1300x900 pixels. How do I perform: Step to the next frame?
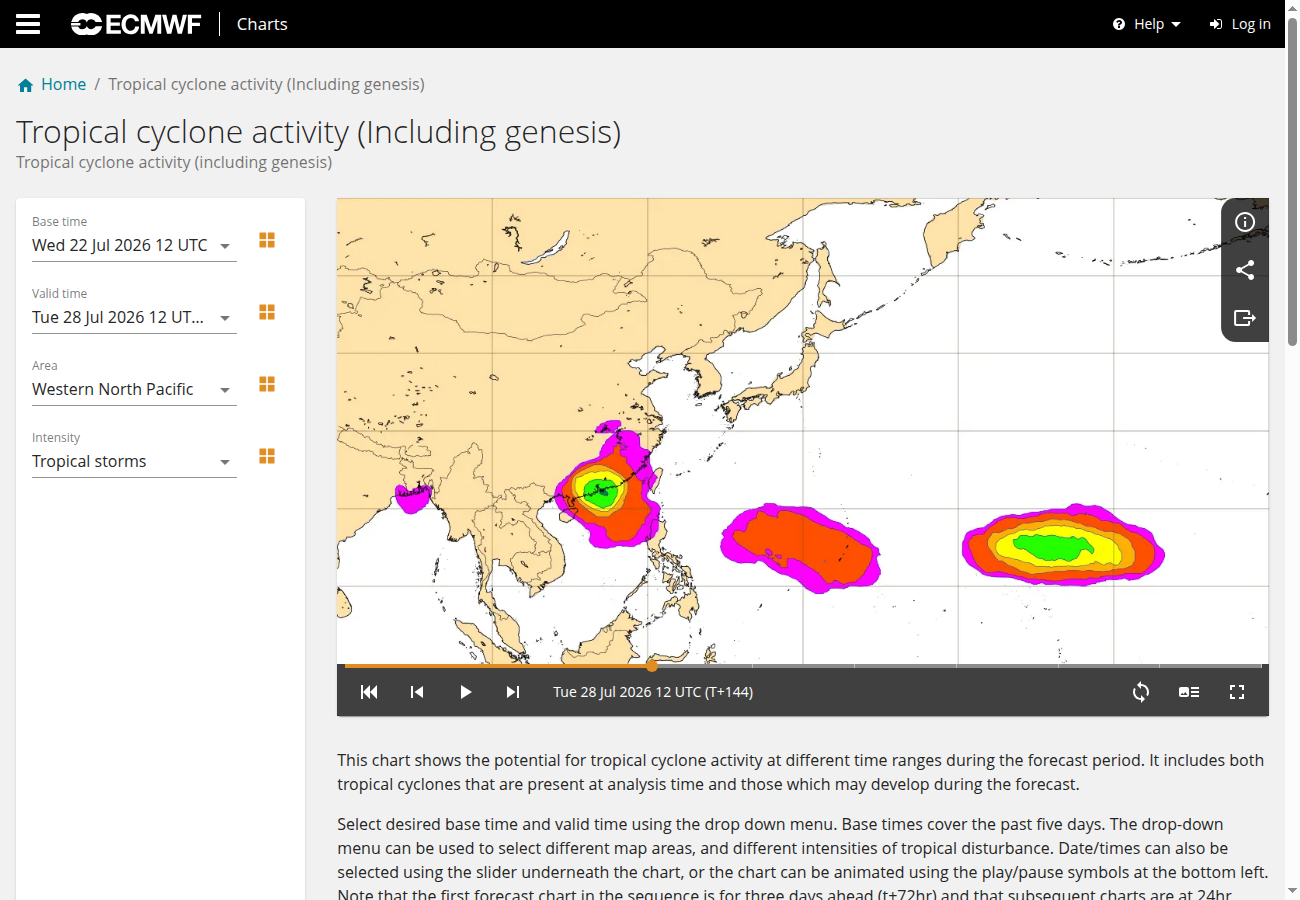[x=513, y=692]
